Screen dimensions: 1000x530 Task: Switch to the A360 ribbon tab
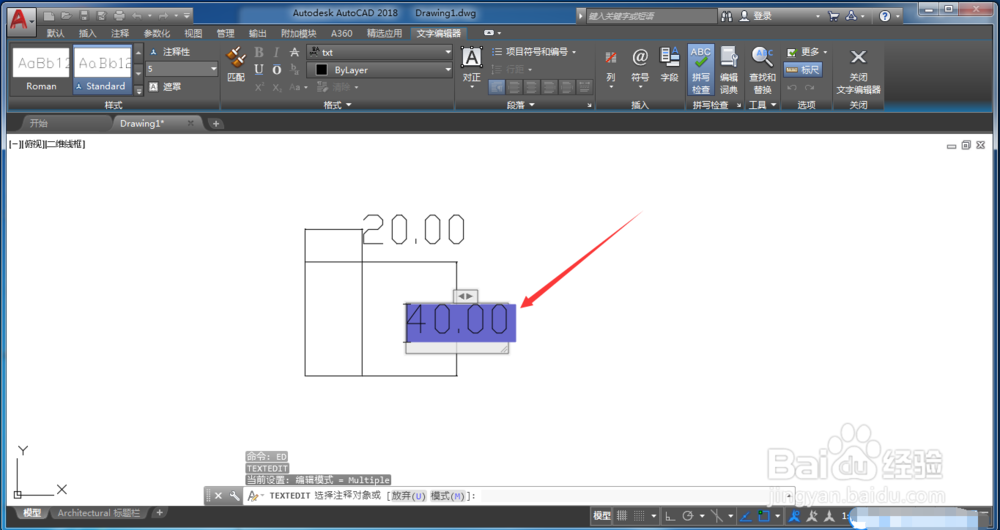tap(342, 33)
